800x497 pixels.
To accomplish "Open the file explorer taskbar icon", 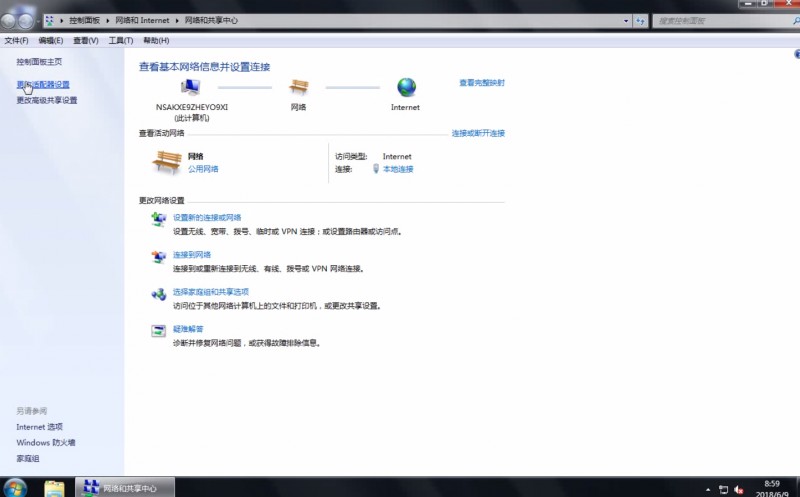I will [x=54, y=489].
